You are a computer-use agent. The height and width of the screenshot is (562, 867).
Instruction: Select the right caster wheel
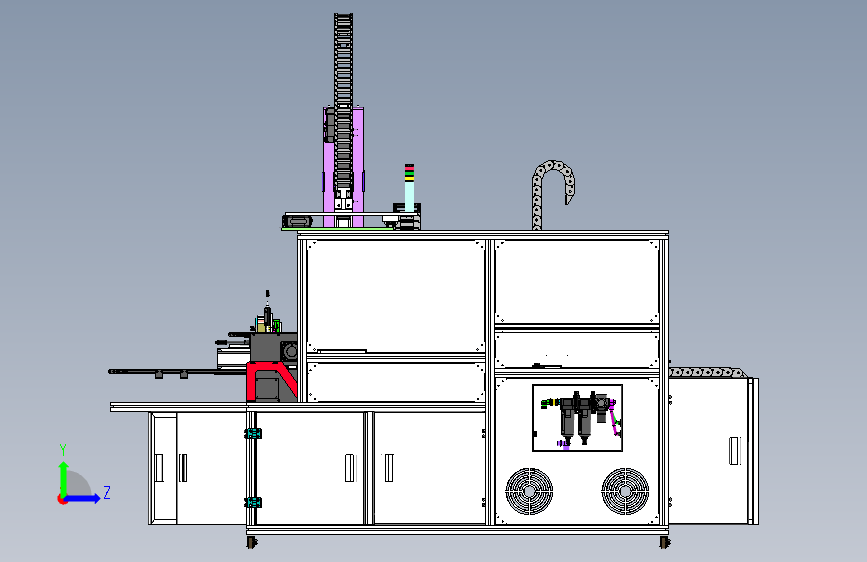click(664, 542)
